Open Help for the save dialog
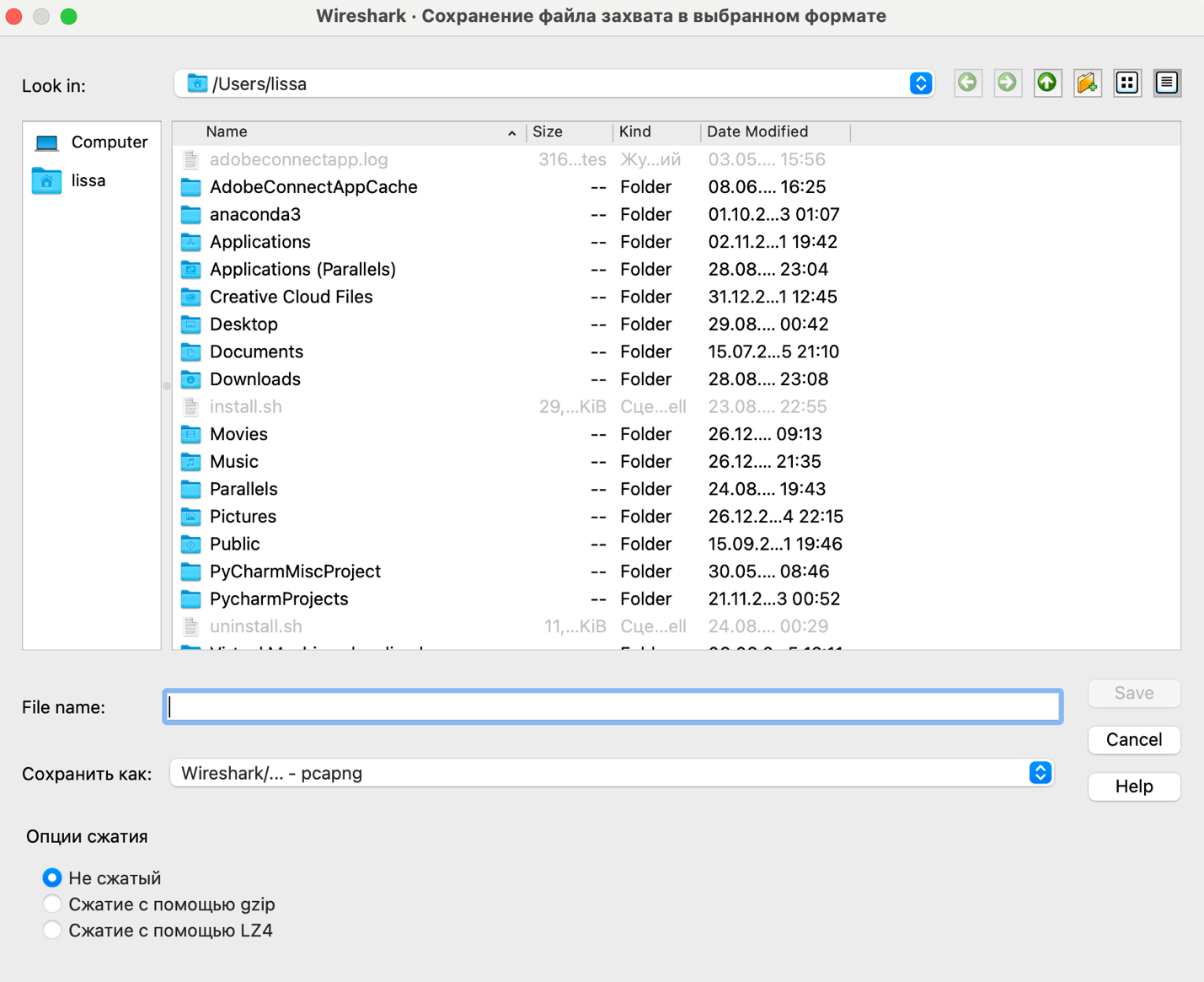This screenshot has width=1204, height=982. coord(1133,786)
